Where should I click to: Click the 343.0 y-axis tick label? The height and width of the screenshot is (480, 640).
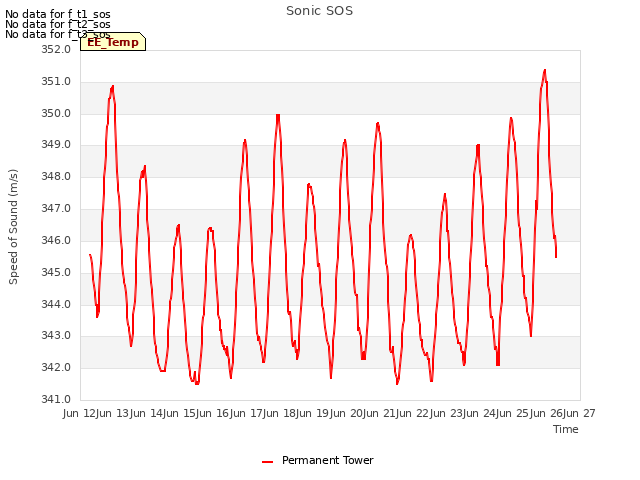[56, 336]
